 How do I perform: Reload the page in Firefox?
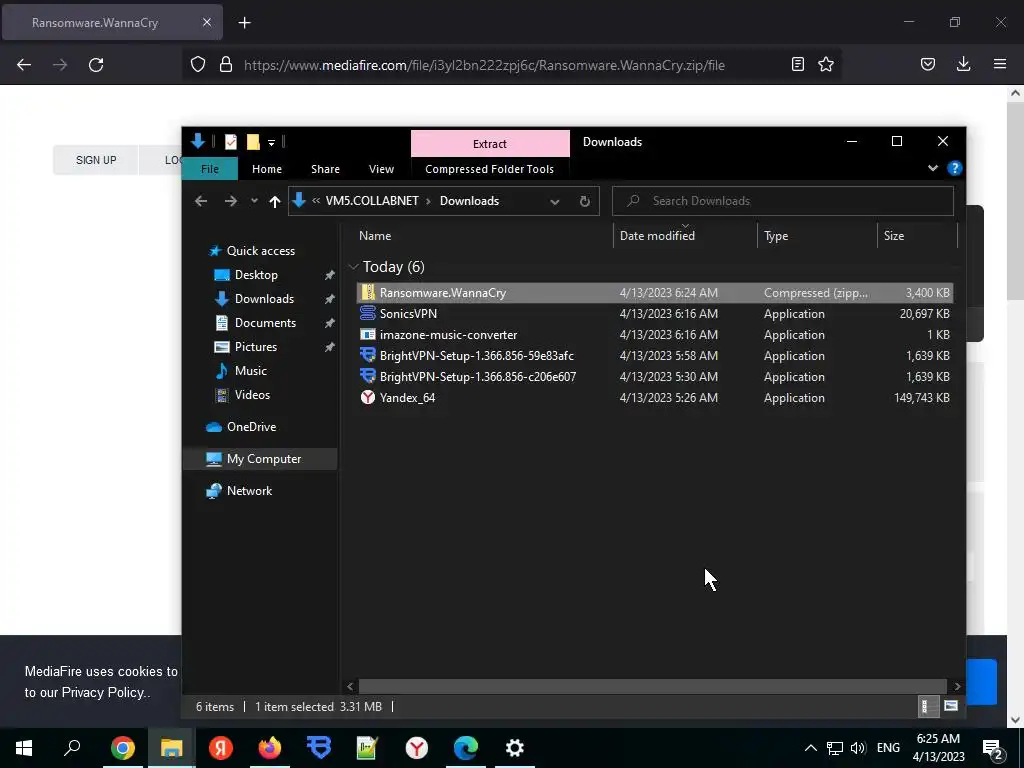[x=96, y=65]
